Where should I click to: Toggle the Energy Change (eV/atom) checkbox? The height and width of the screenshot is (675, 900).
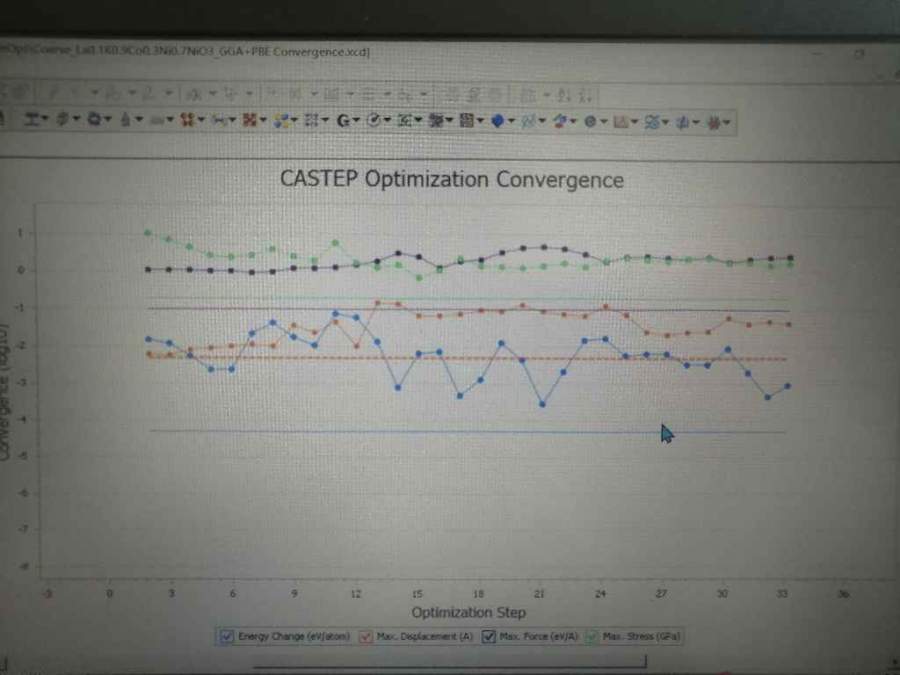pyautogui.click(x=227, y=637)
